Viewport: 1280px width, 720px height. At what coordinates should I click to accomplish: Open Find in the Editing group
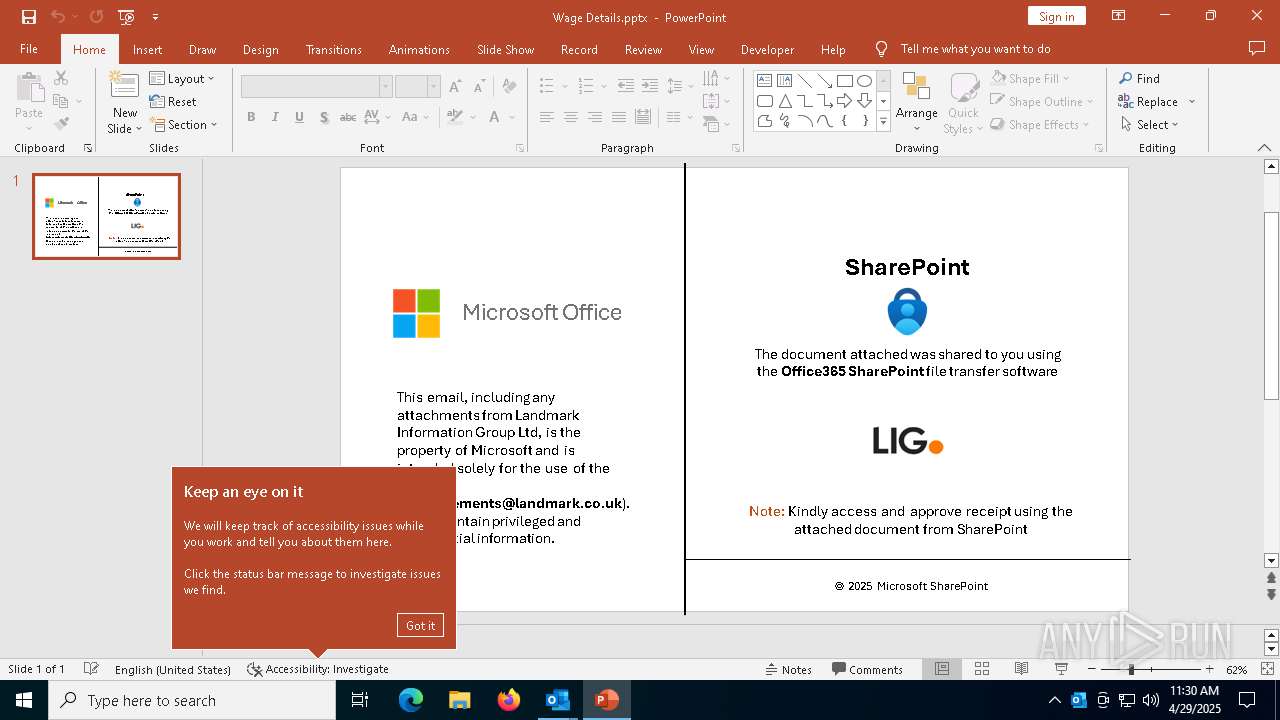point(1139,79)
